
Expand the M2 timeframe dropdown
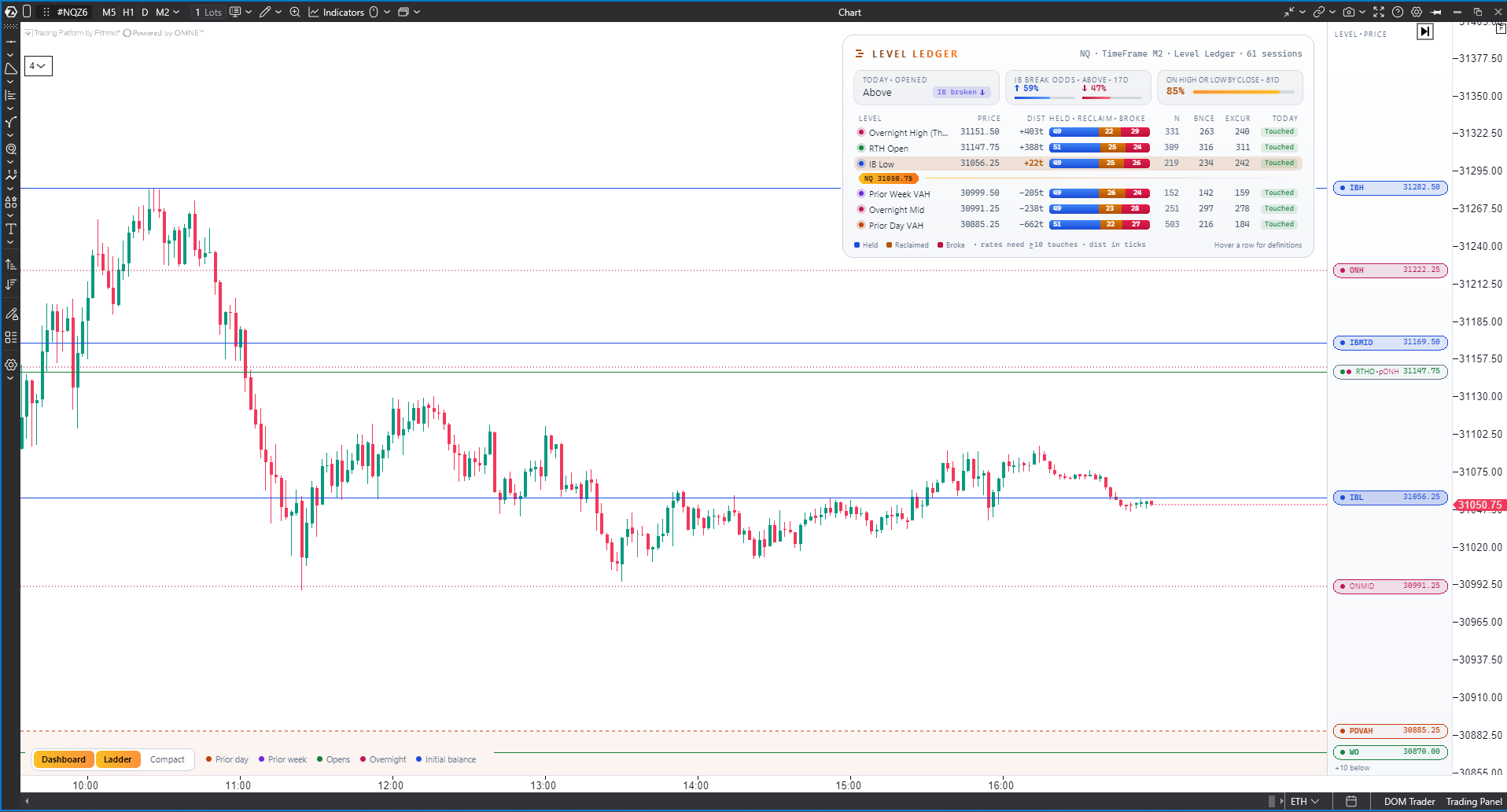[x=176, y=12]
